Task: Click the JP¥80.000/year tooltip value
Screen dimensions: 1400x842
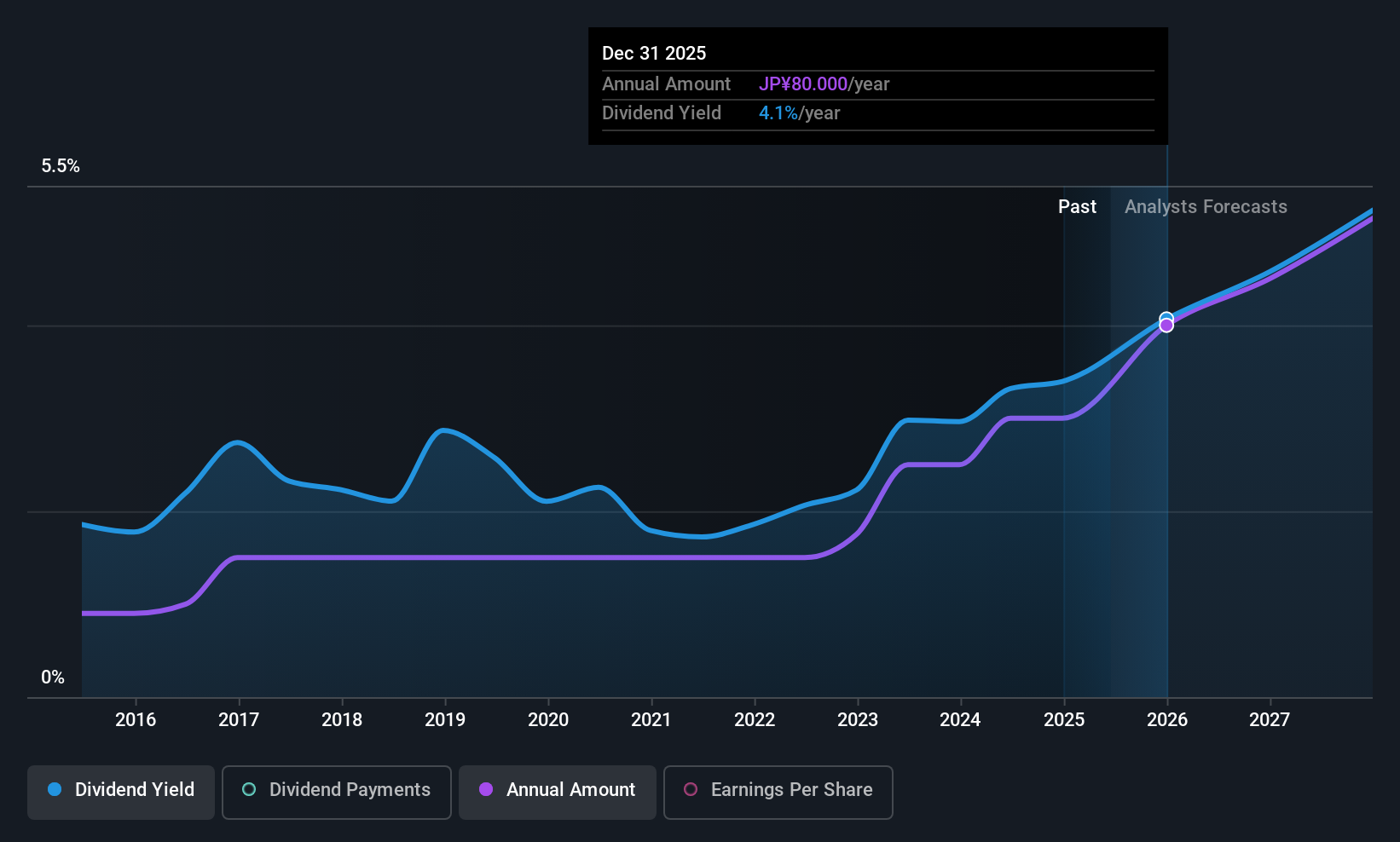Action: [824, 84]
